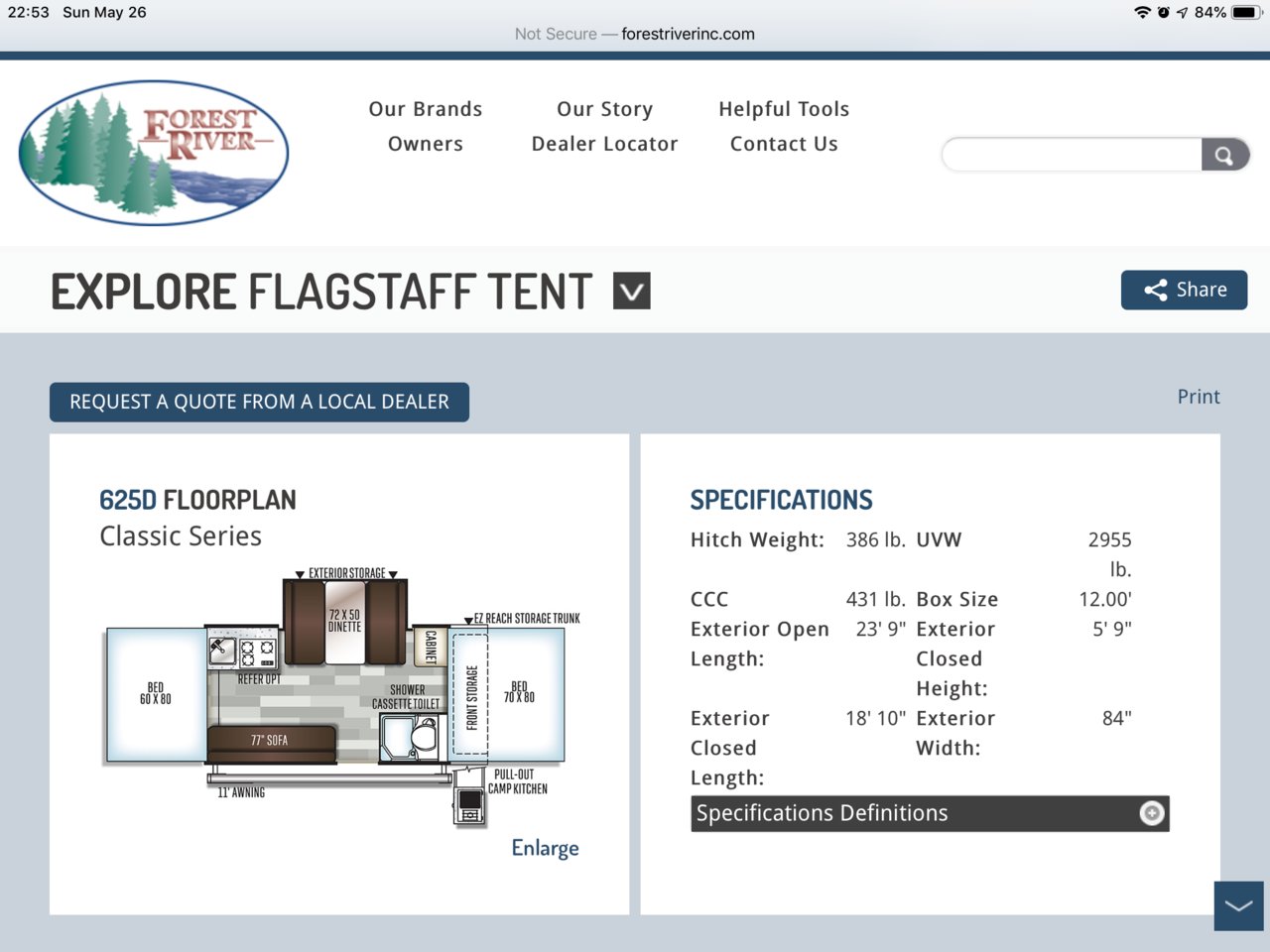This screenshot has height=952, width=1270.
Task: Click the 625D floorplan diagram thumbnail
Action: click(342, 697)
